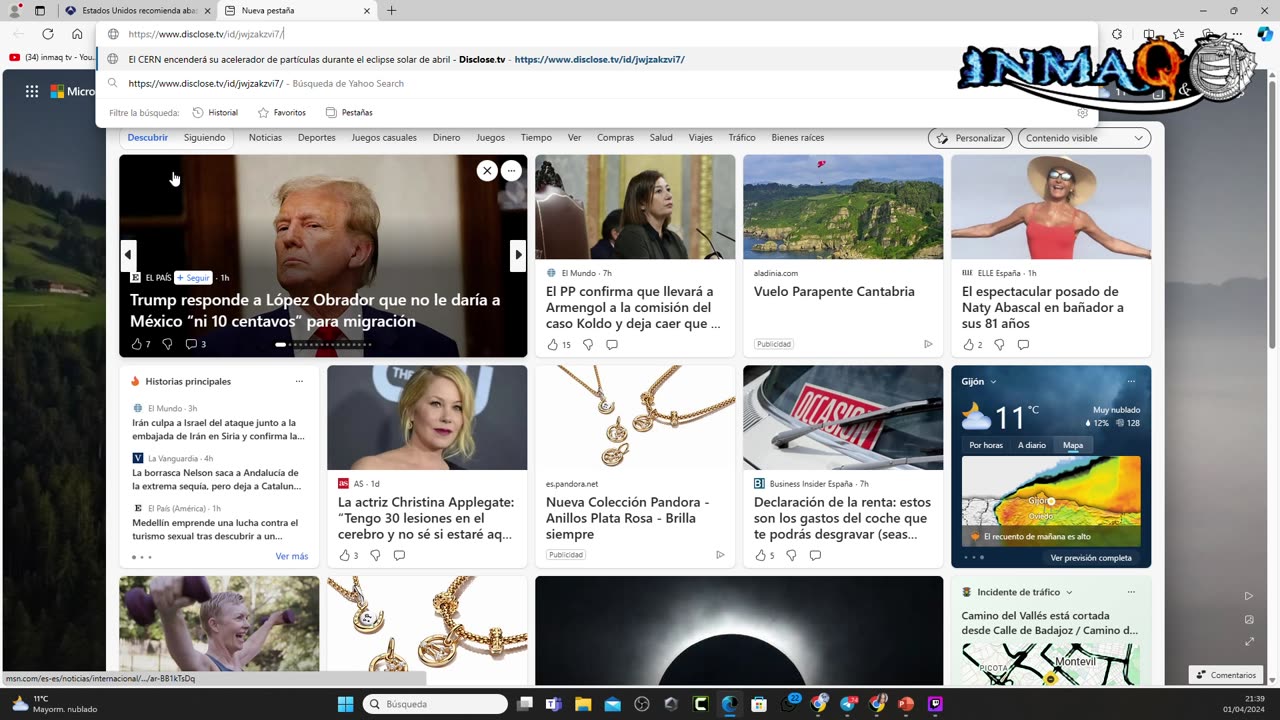The image size is (1280, 720).
Task: Select CERN disclose.tv URL suggestion
Action: tap(597, 59)
